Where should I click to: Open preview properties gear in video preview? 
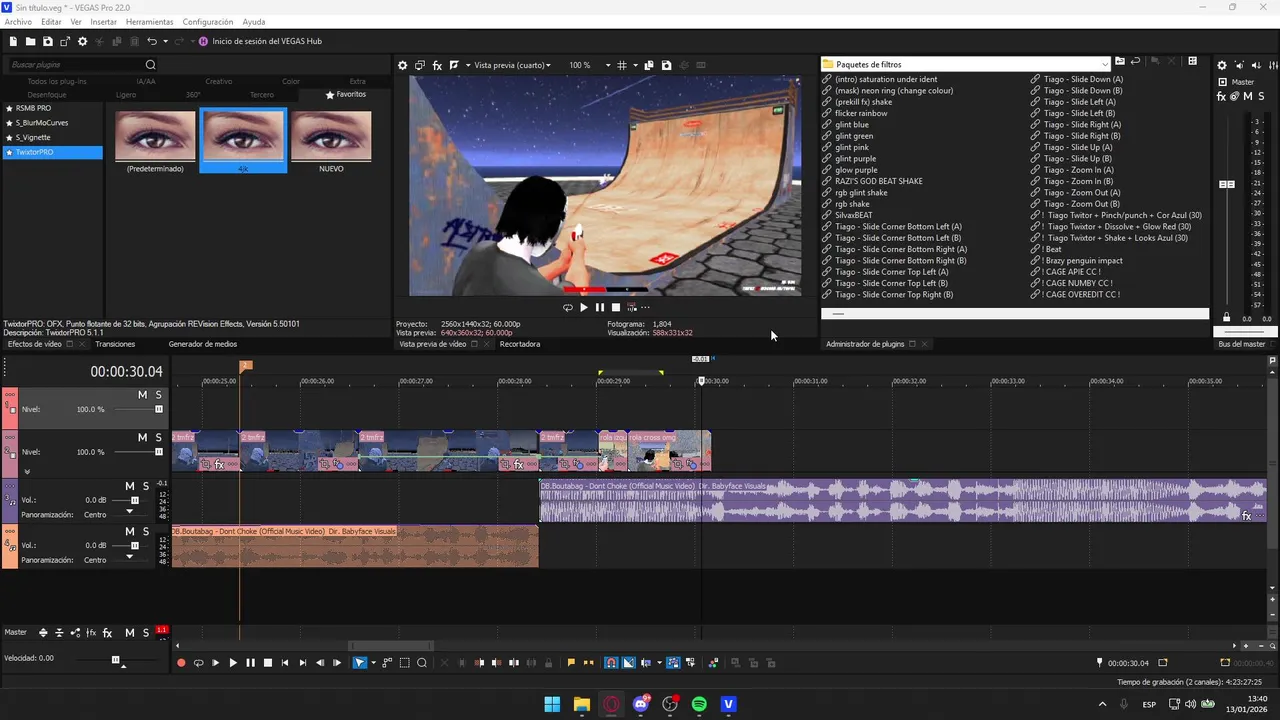(x=403, y=65)
